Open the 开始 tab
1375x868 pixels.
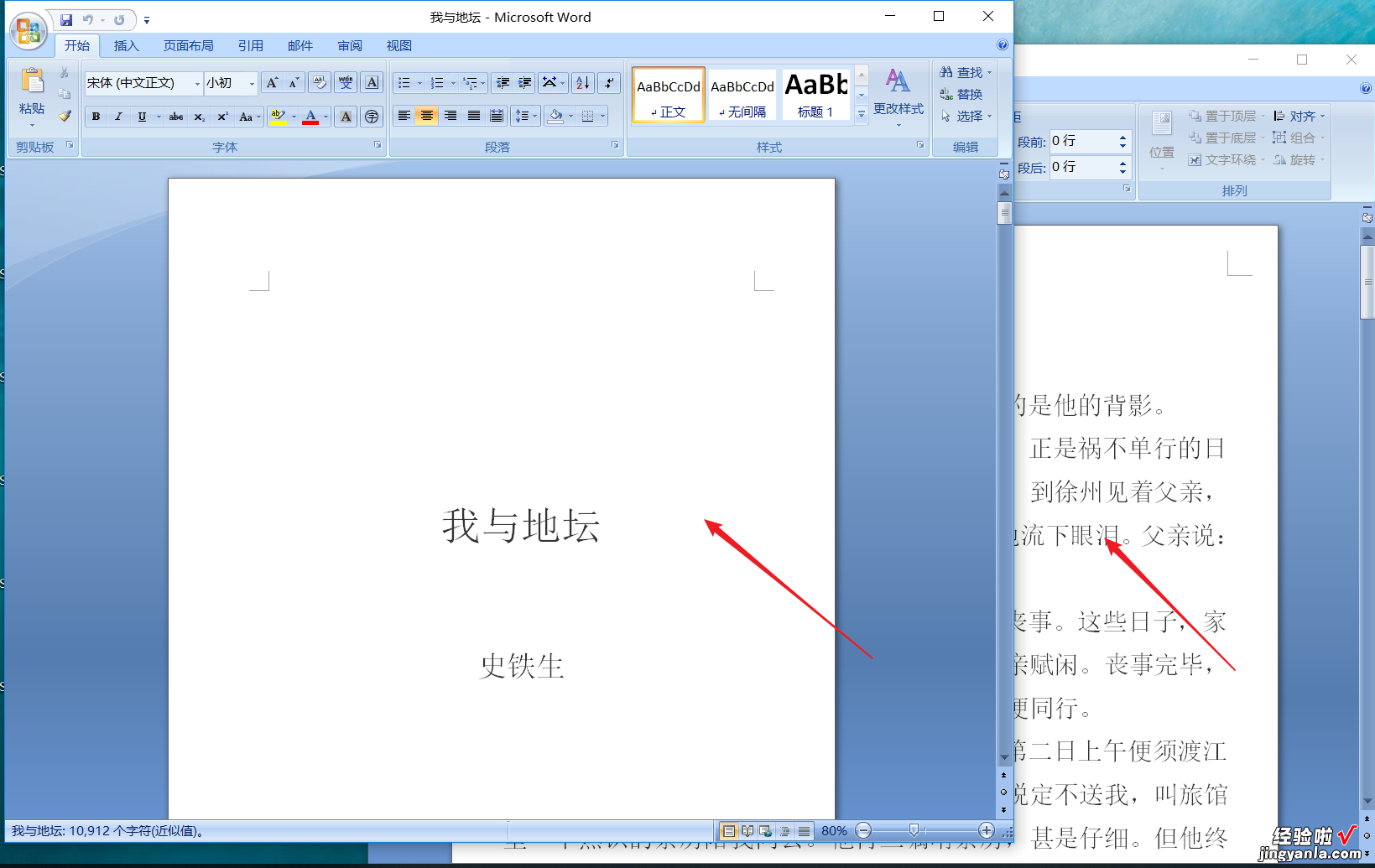[x=77, y=45]
